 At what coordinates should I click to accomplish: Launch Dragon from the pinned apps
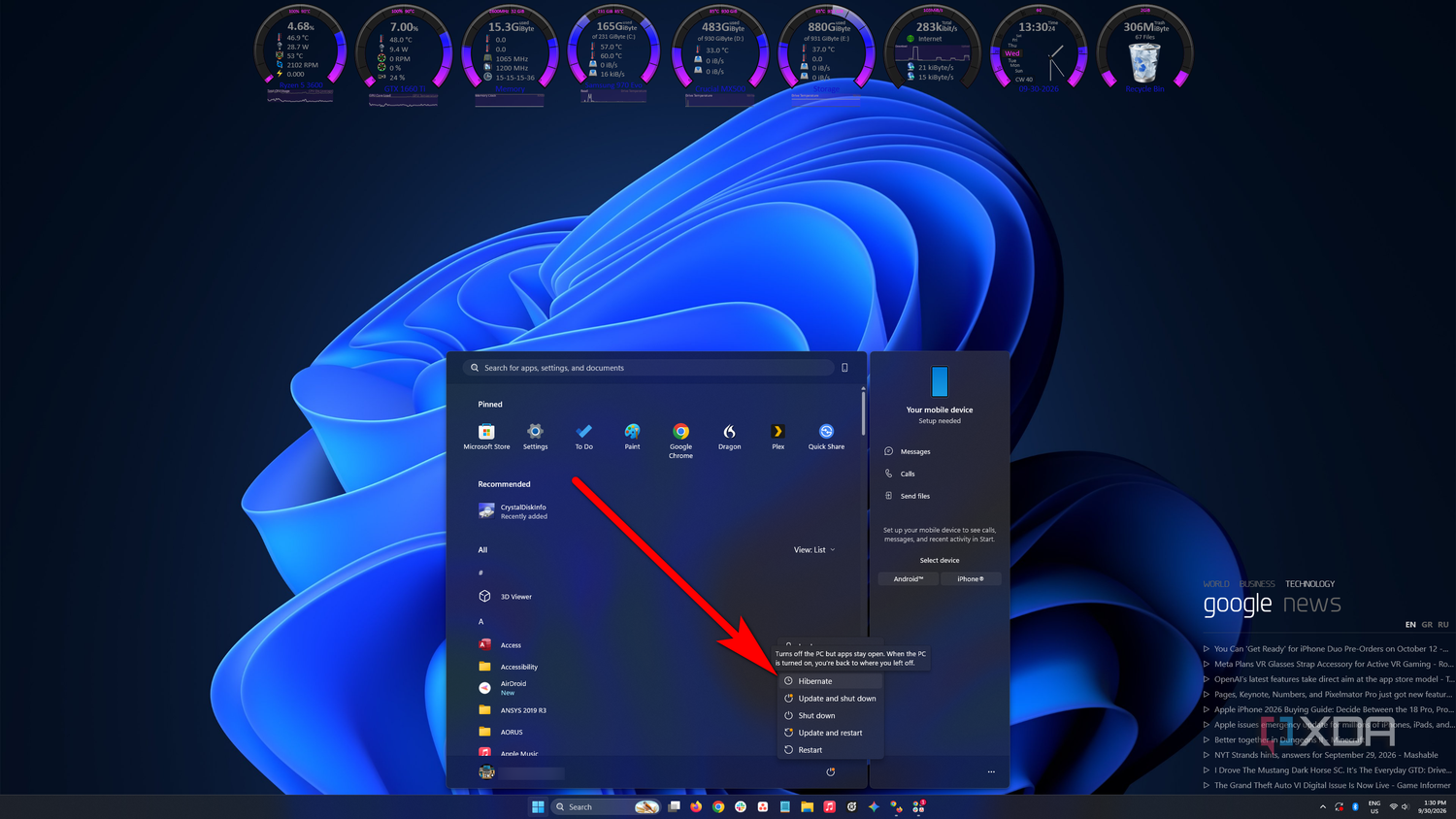tap(729, 437)
